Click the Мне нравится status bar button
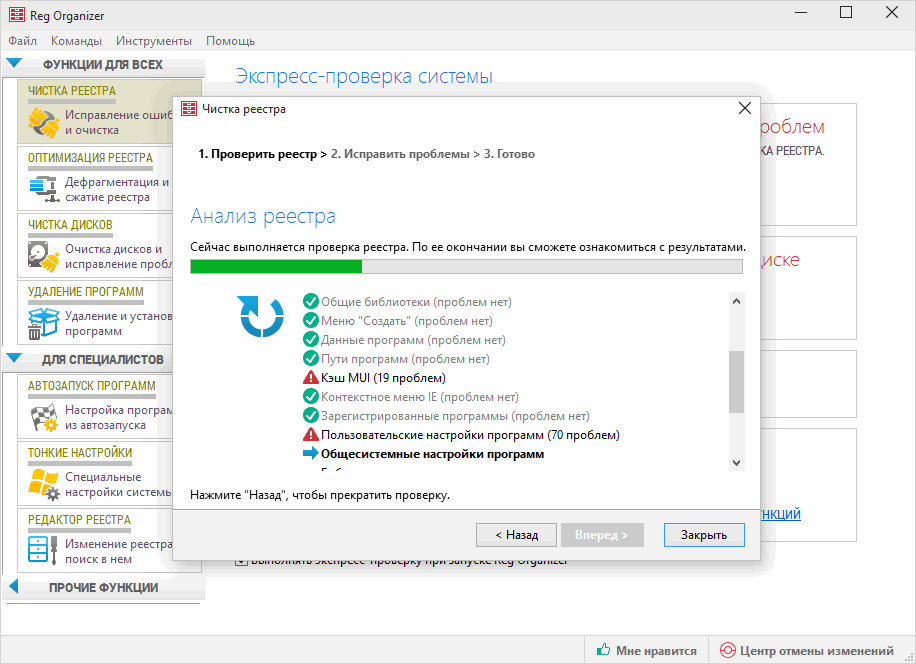The width and height of the screenshot is (916, 664). pyautogui.click(x=647, y=650)
